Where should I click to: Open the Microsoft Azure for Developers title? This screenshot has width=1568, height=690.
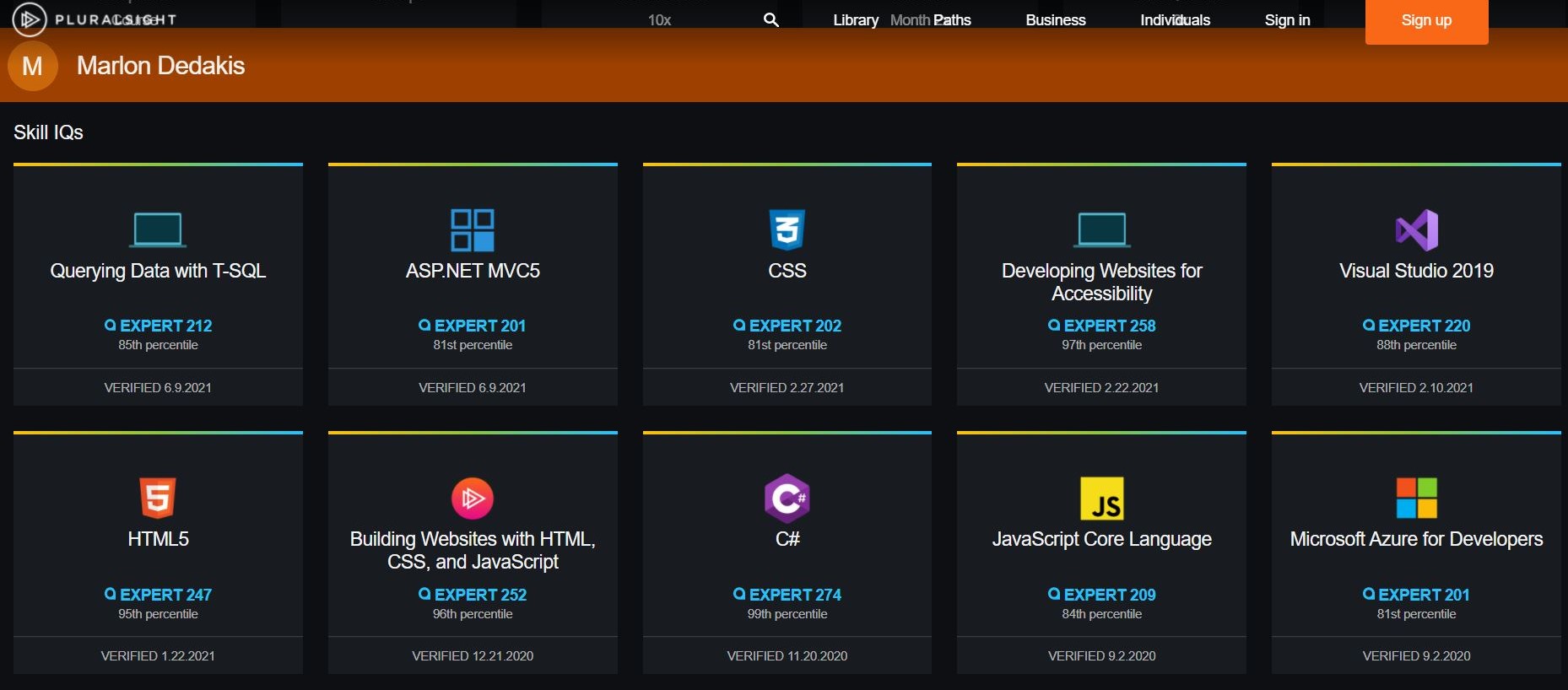click(1417, 539)
